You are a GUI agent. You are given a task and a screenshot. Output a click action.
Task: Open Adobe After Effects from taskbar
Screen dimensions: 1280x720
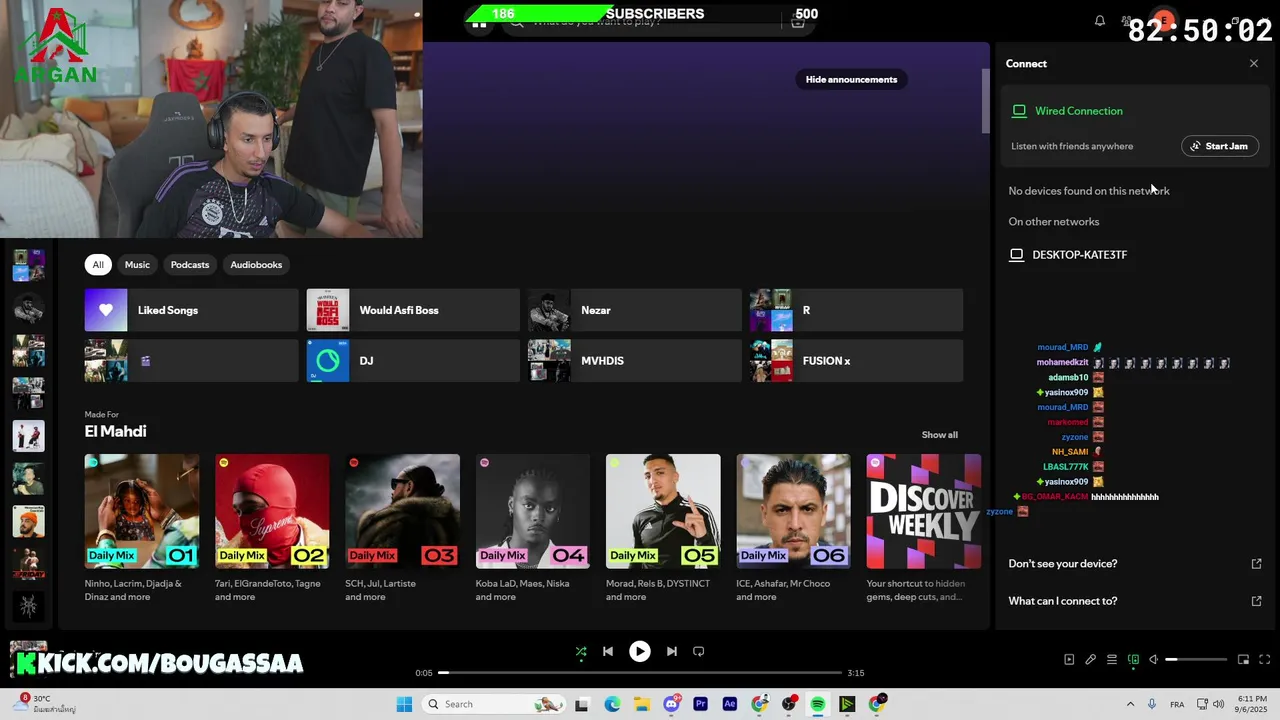730,704
